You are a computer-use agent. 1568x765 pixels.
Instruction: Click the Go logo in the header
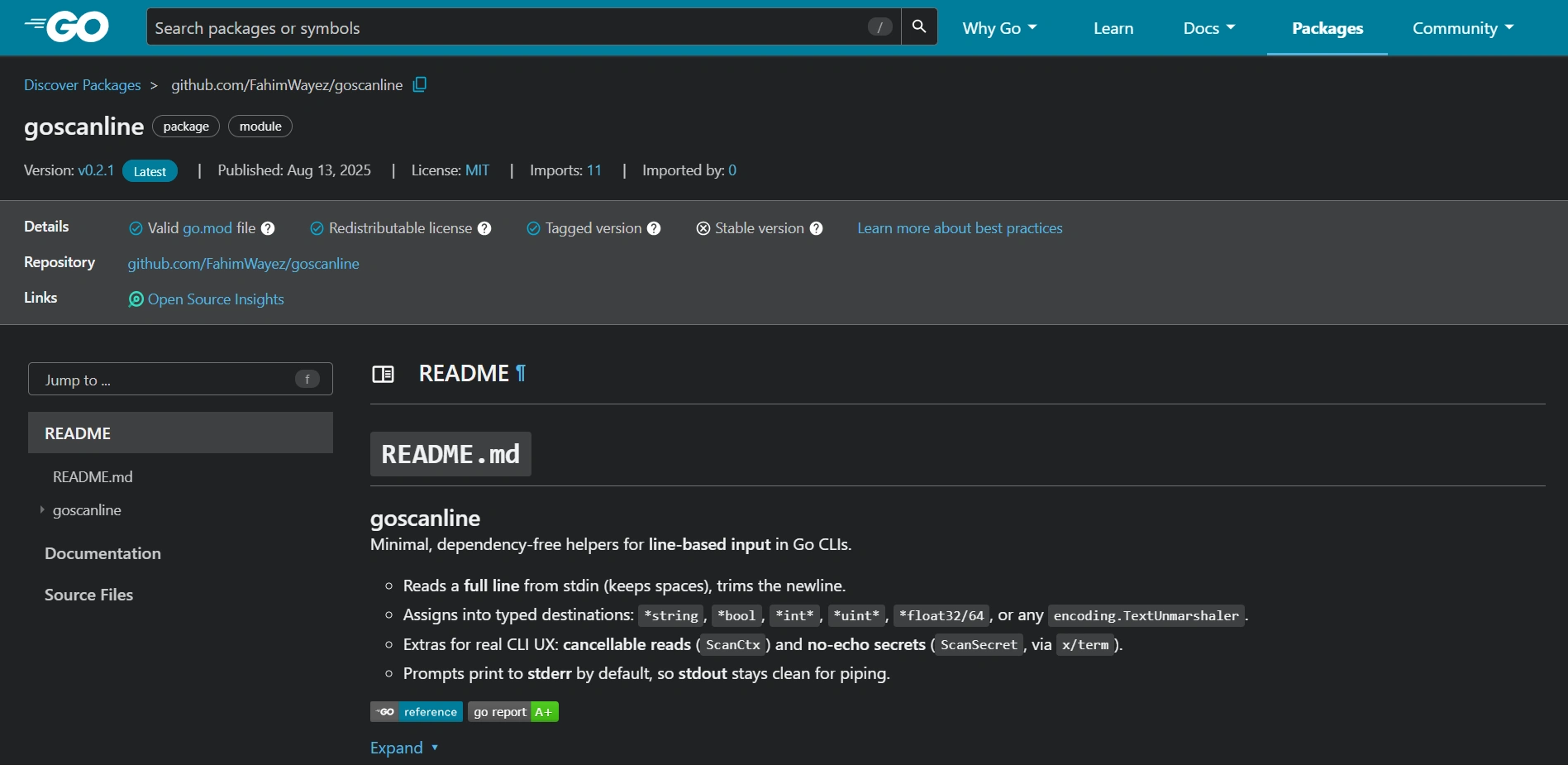[x=67, y=27]
